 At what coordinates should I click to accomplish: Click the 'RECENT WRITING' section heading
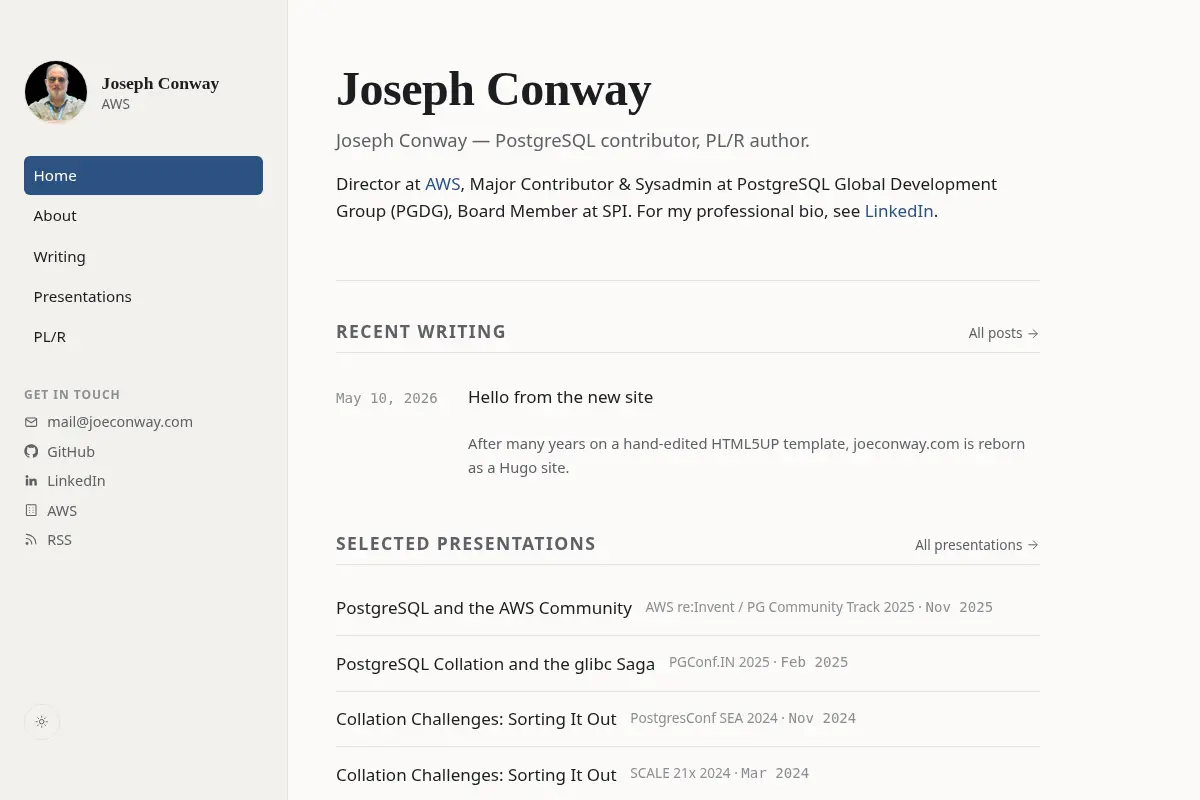coord(421,332)
